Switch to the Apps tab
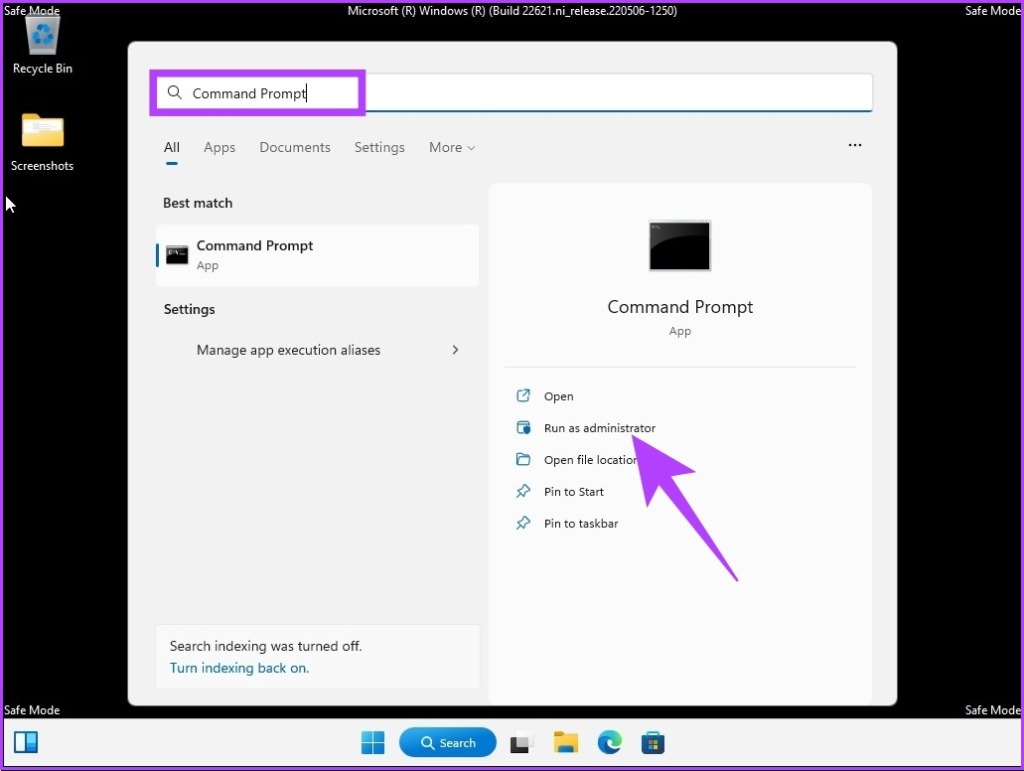The width and height of the screenshot is (1024, 771). (x=219, y=148)
